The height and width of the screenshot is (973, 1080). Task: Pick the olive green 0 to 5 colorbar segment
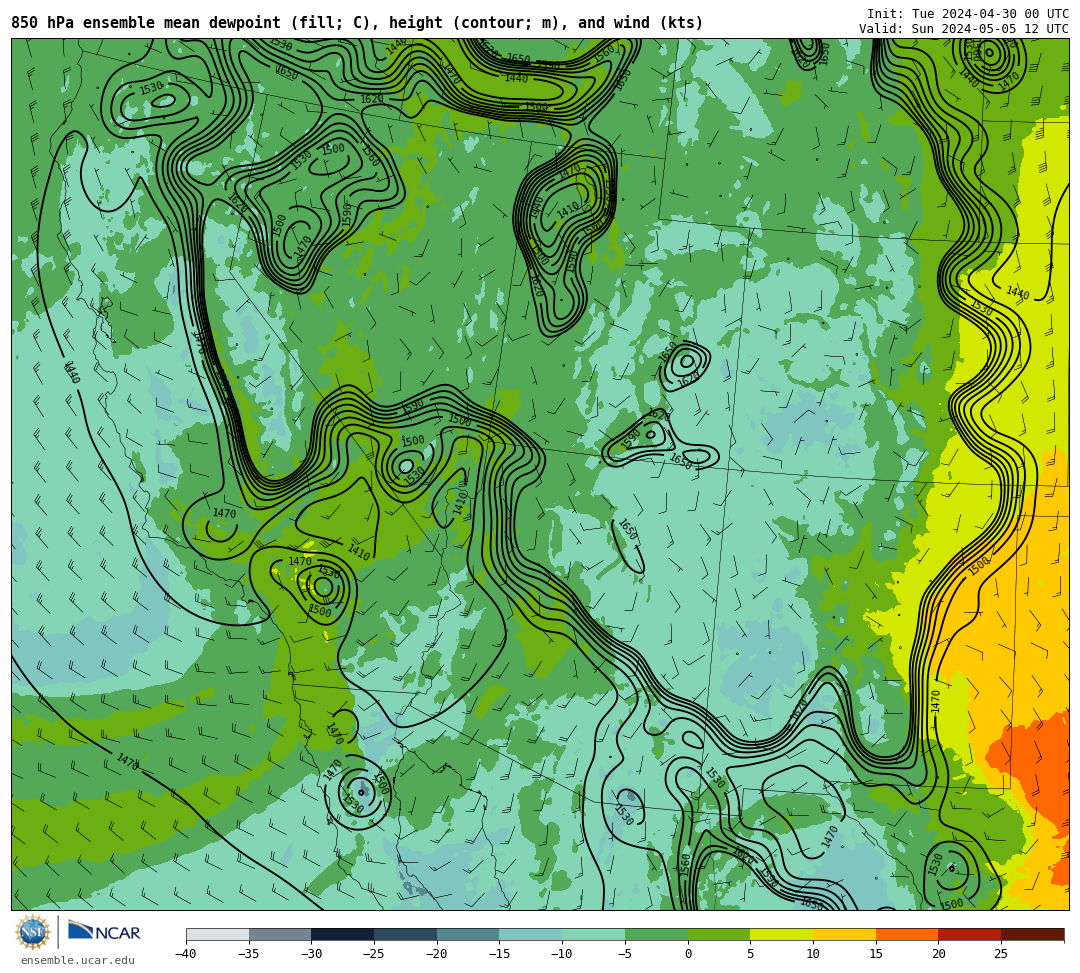click(x=719, y=934)
